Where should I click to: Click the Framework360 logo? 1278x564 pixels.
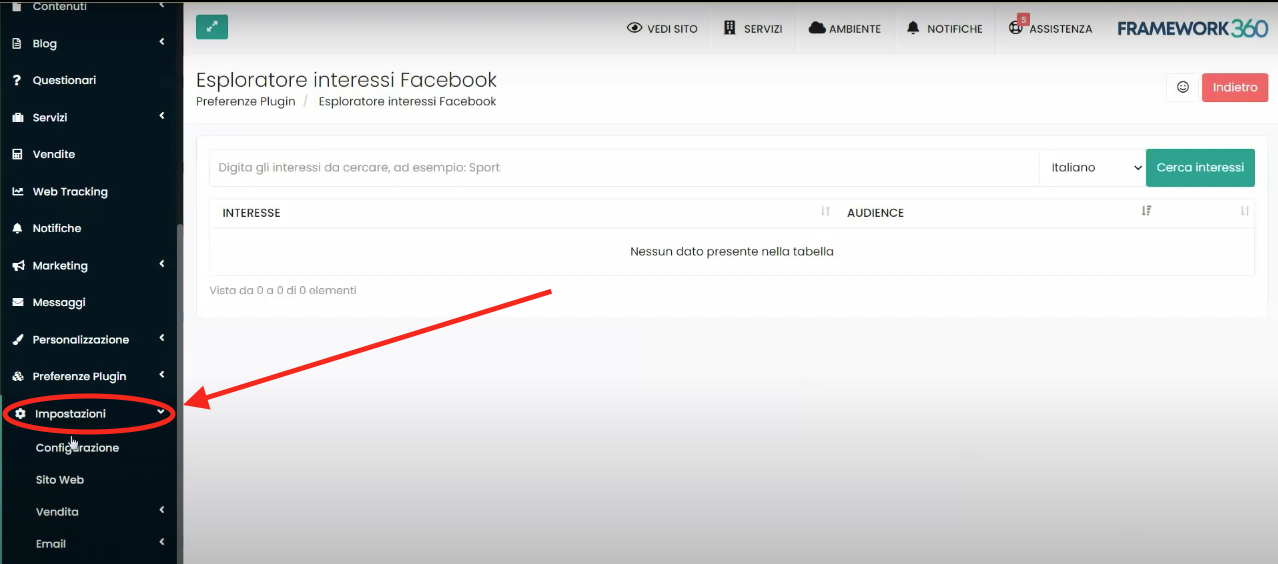[x=1192, y=28]
